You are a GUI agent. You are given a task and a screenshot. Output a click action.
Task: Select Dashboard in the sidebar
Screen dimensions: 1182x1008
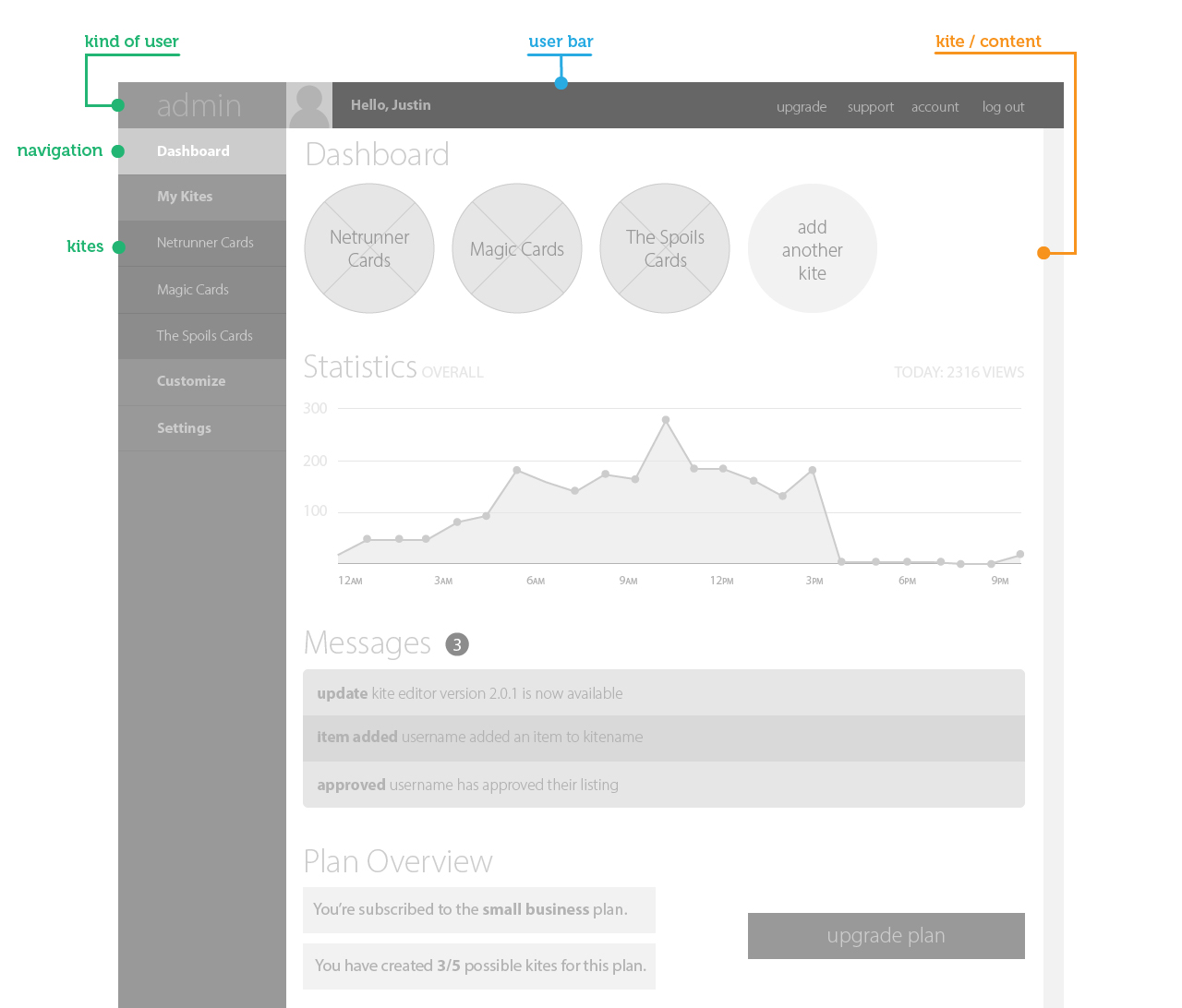point(193,151)
